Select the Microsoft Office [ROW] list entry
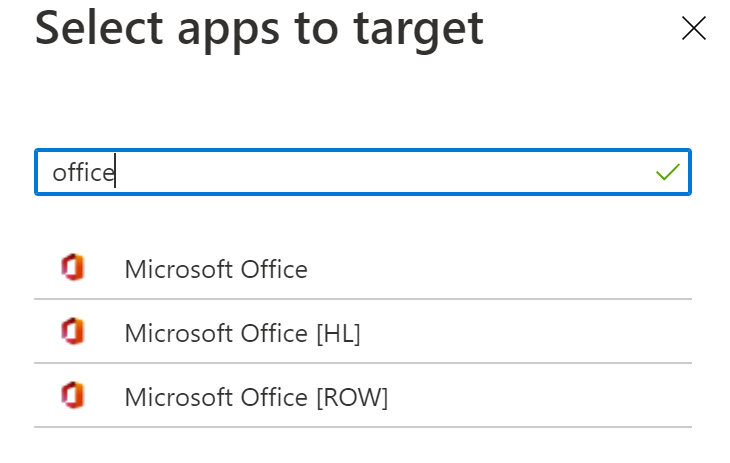 pos(256,397)
